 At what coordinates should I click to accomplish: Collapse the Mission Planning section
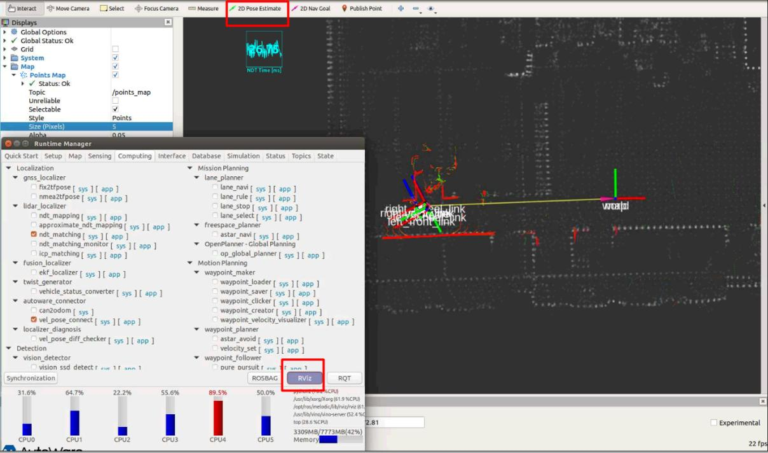pos(191,168)
